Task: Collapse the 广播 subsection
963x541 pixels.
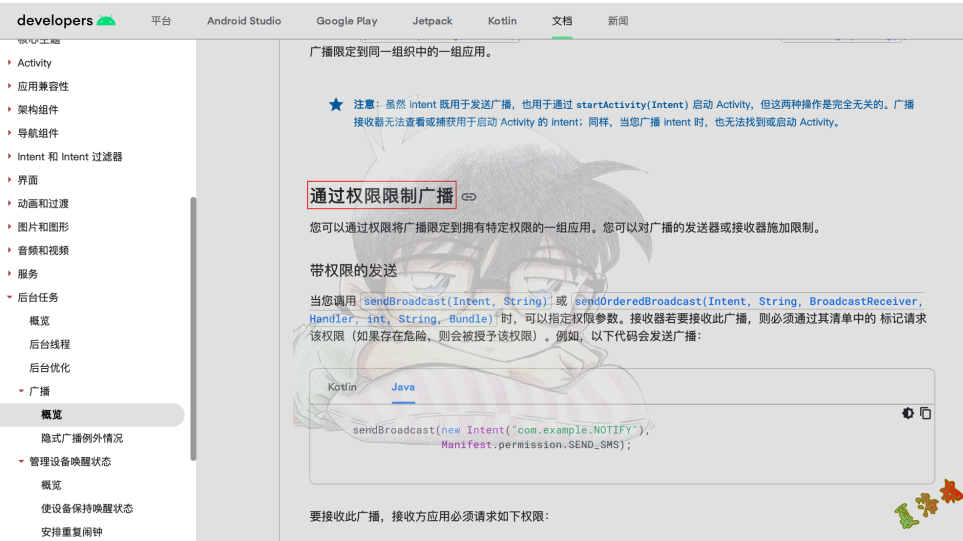Action: [x=21, y=391]
